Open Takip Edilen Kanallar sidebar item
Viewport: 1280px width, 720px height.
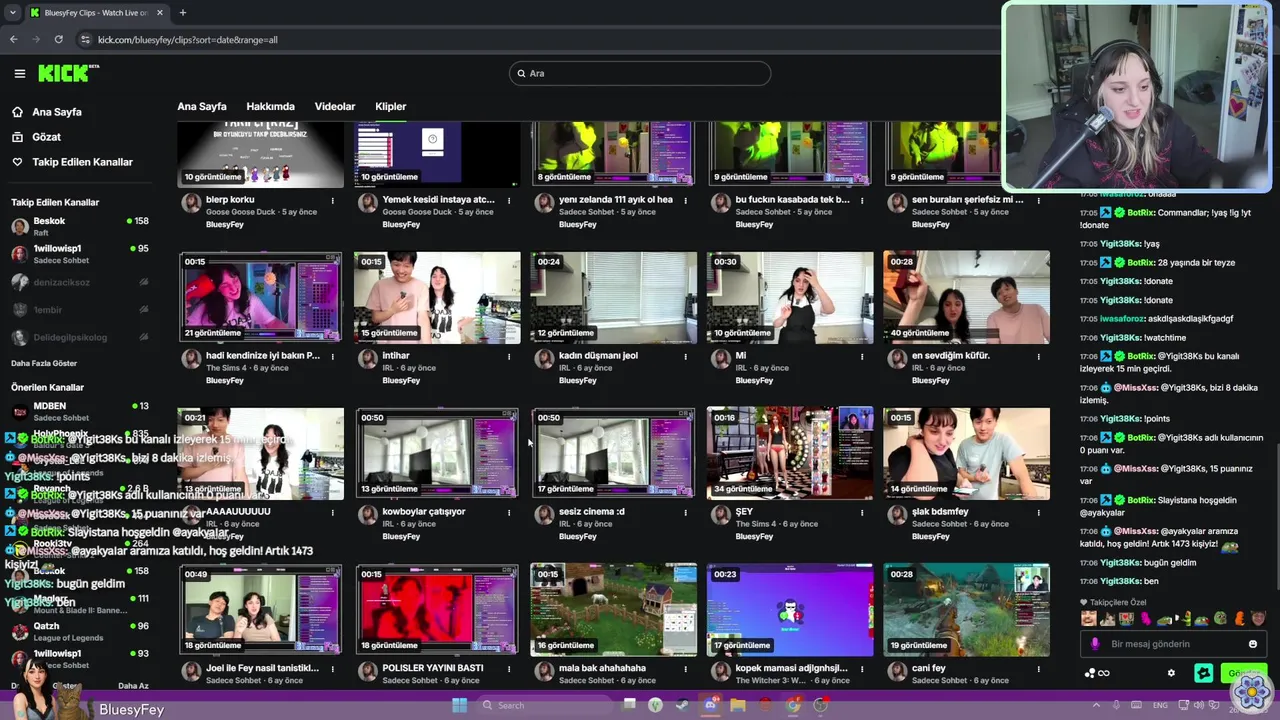click(82, 162)
